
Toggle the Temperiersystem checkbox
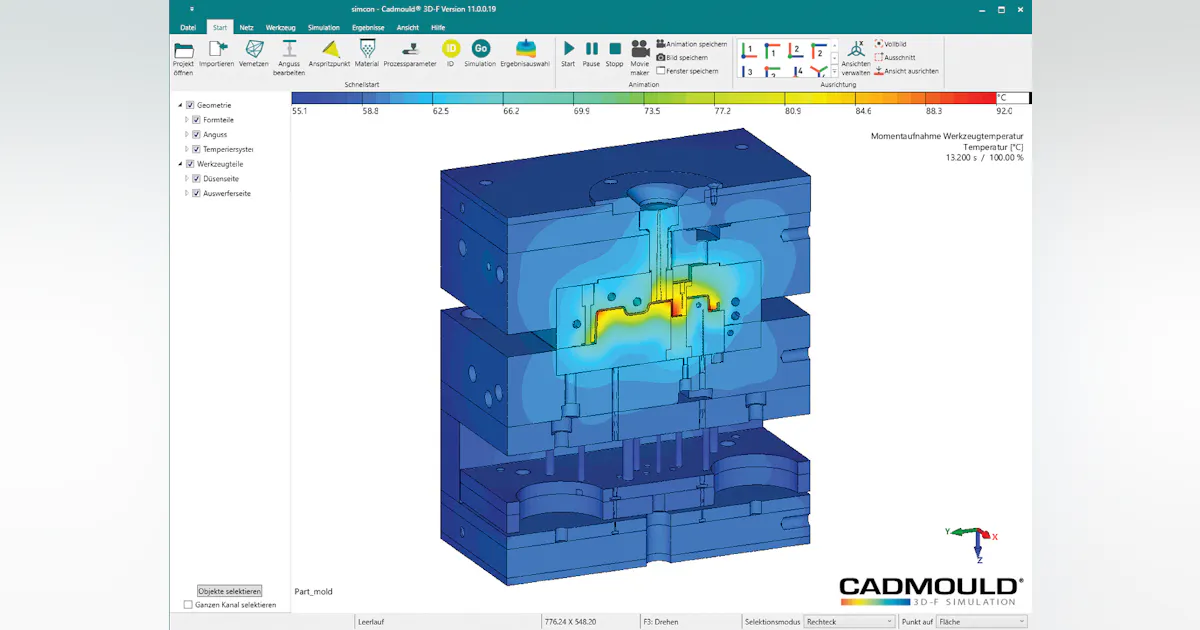click(x=196, y=149)
